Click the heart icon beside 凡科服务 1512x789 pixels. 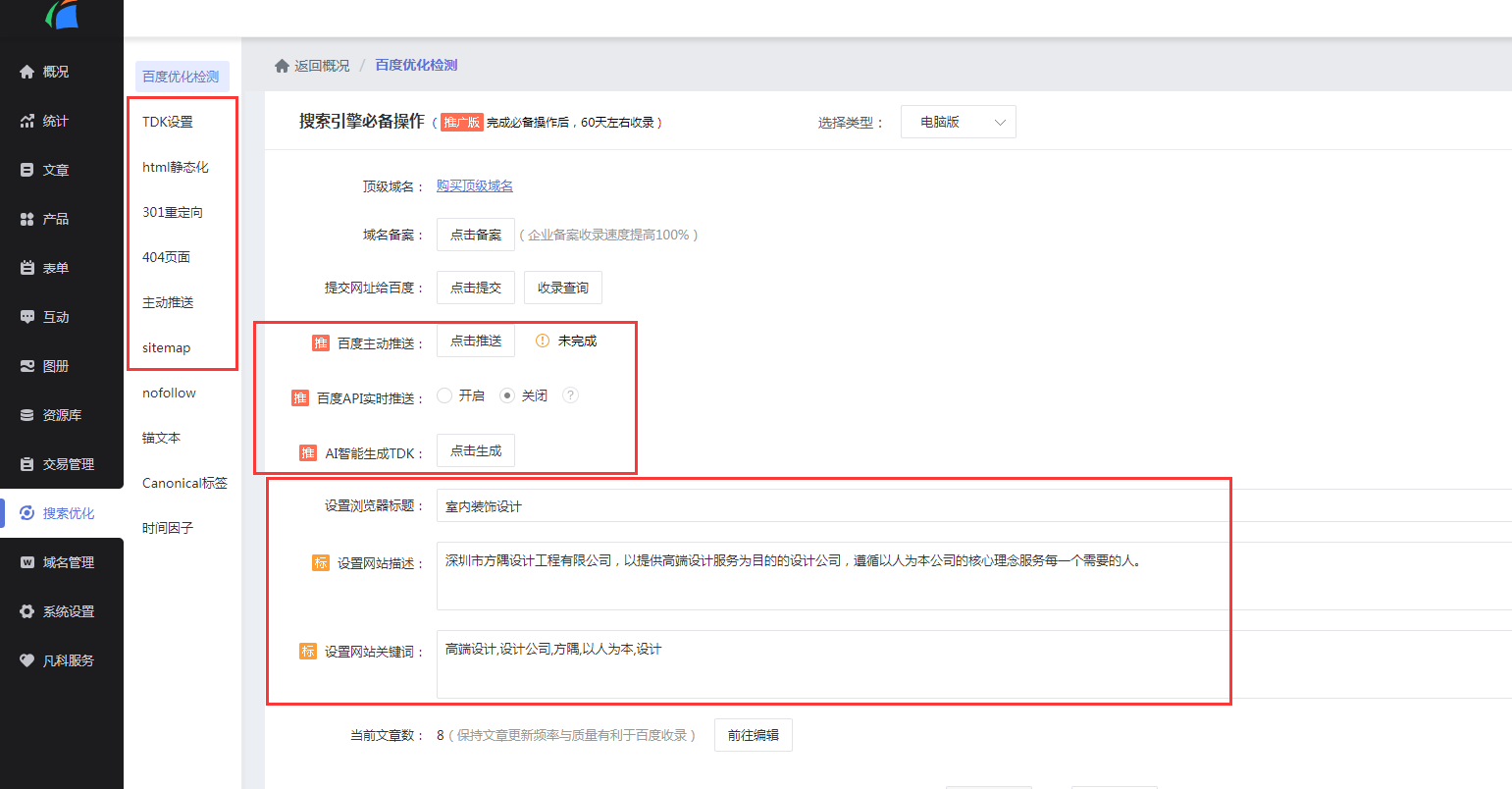tap(27, 660)
